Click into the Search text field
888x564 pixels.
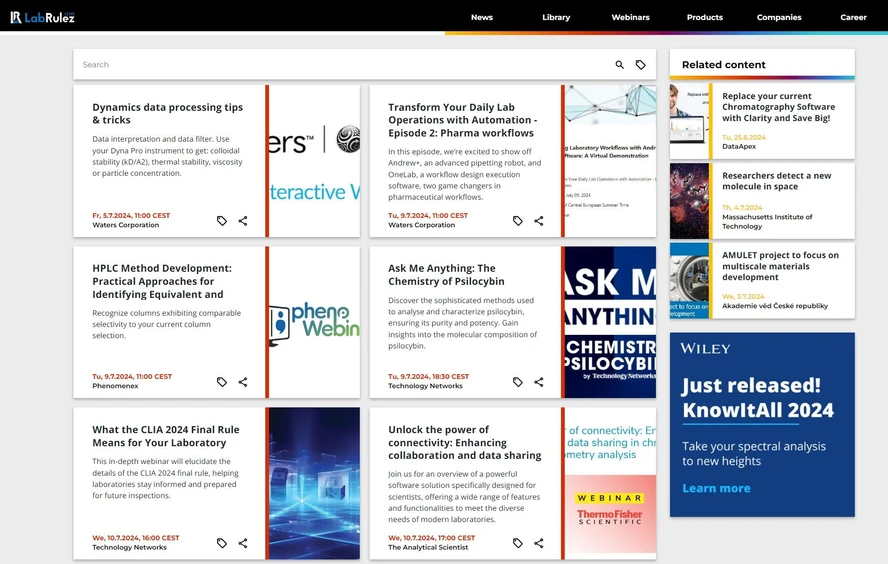click(340, 65)
